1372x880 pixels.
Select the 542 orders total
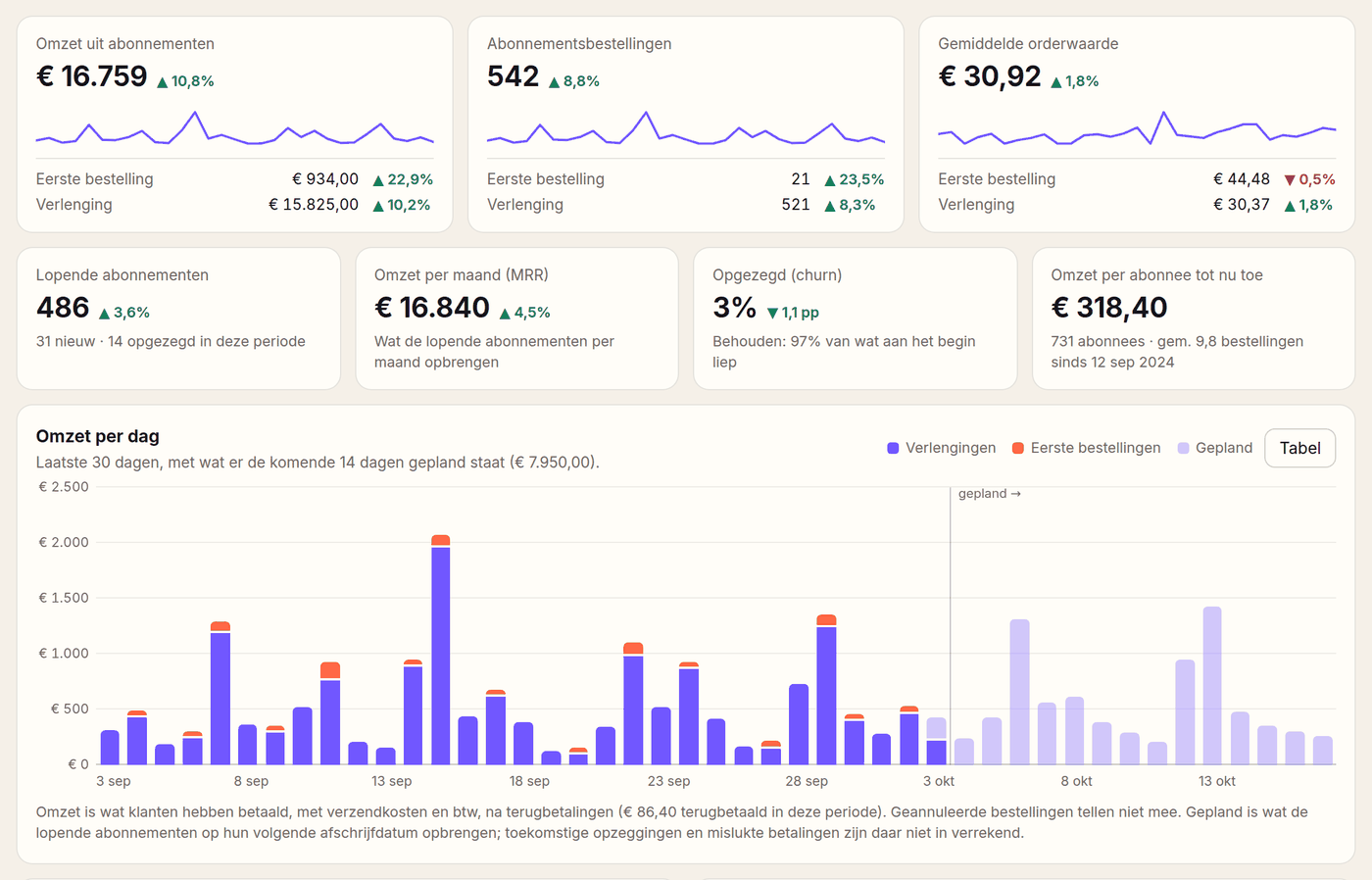513,76
